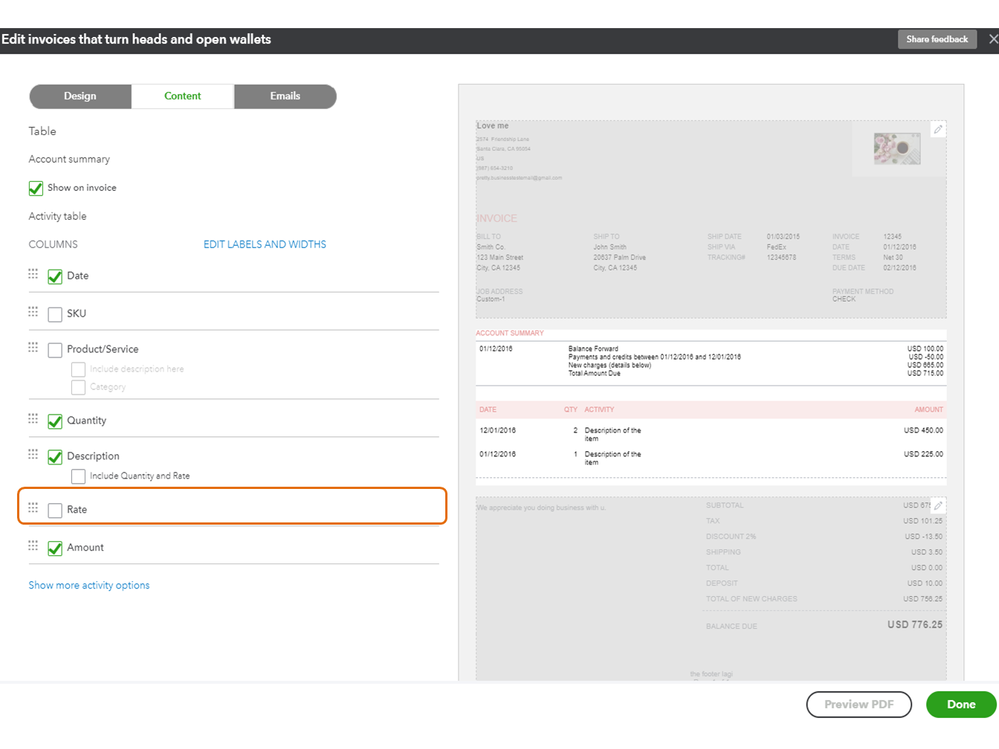Click the USD 450.00 amount in preview

(x=923, y=431)
